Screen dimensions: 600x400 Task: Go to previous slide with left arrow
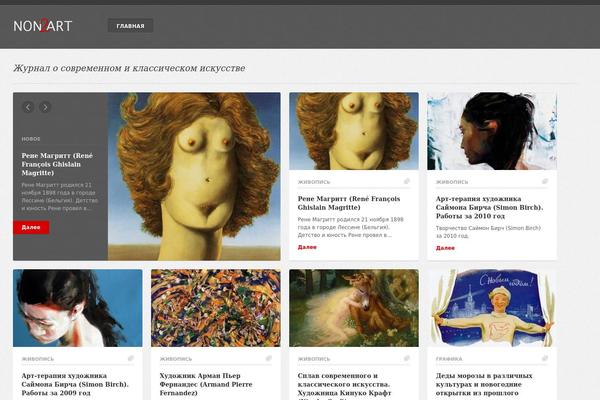(x=28, y=108)
